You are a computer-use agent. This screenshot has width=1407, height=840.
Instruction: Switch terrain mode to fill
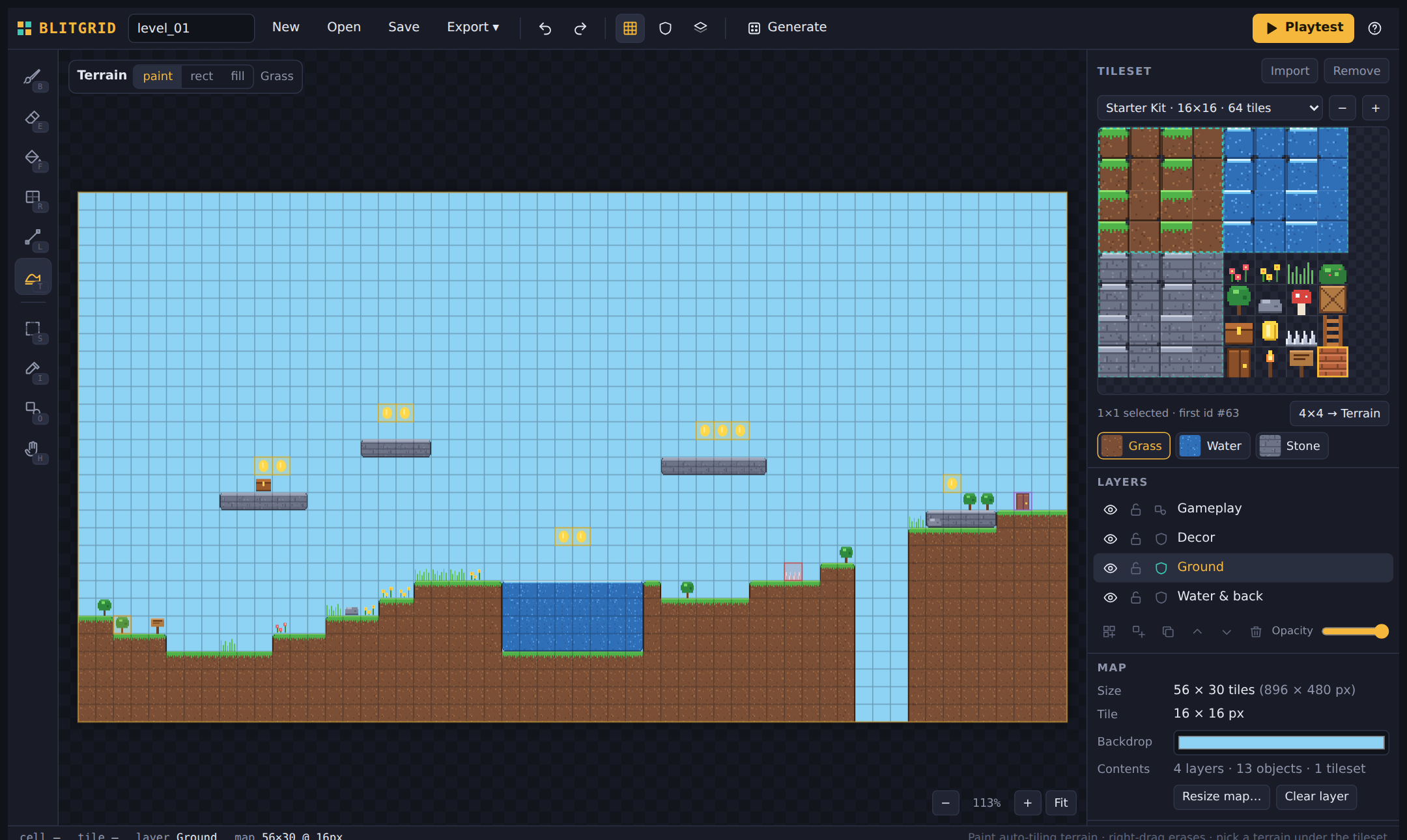[x=238, y=76]
